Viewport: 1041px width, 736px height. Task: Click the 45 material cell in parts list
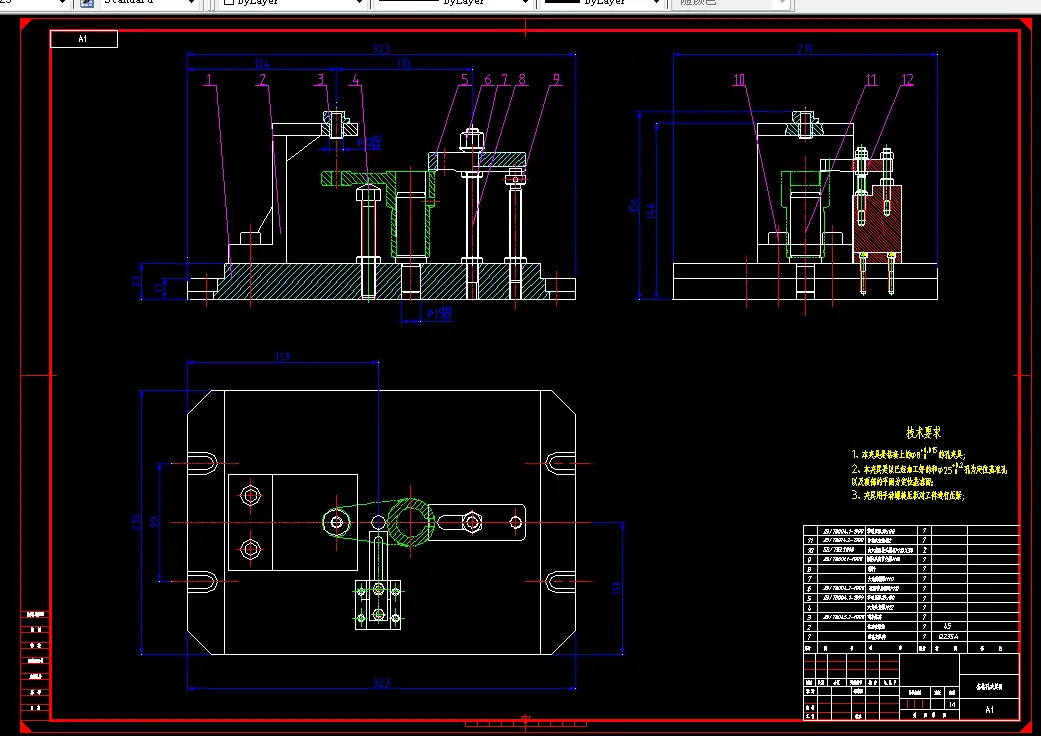pos(949,626)
